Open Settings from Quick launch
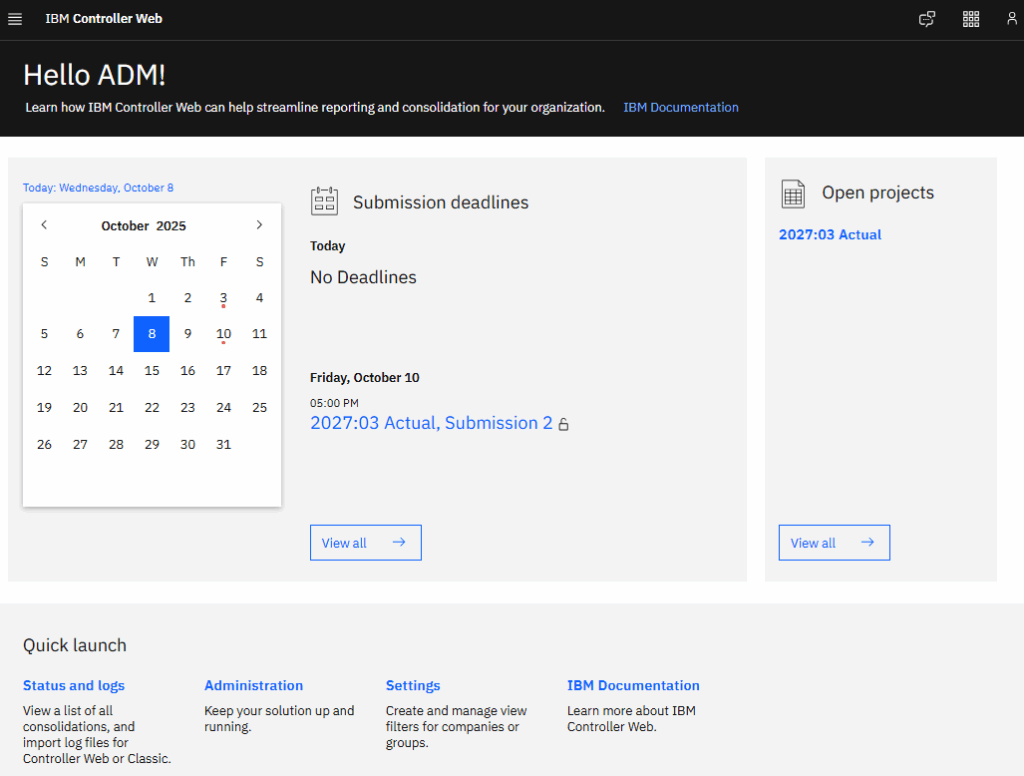The width and height of the screenshot is (1024, 776). coord(413,685)
